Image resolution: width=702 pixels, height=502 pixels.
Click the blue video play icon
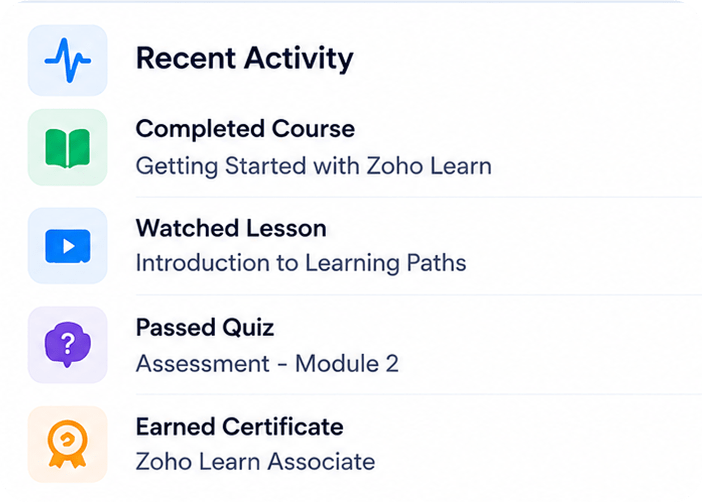pyautogui.click(x=68, y=246)
